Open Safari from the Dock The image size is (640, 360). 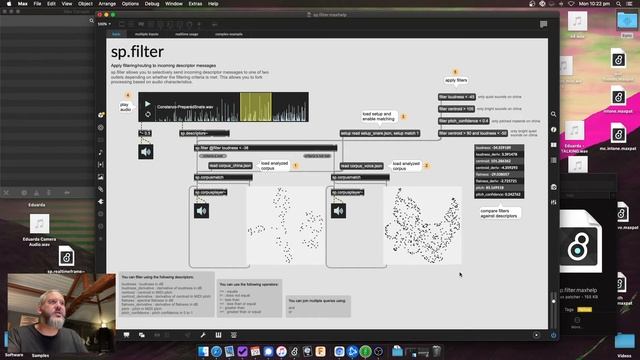click(x=216, y=351)
